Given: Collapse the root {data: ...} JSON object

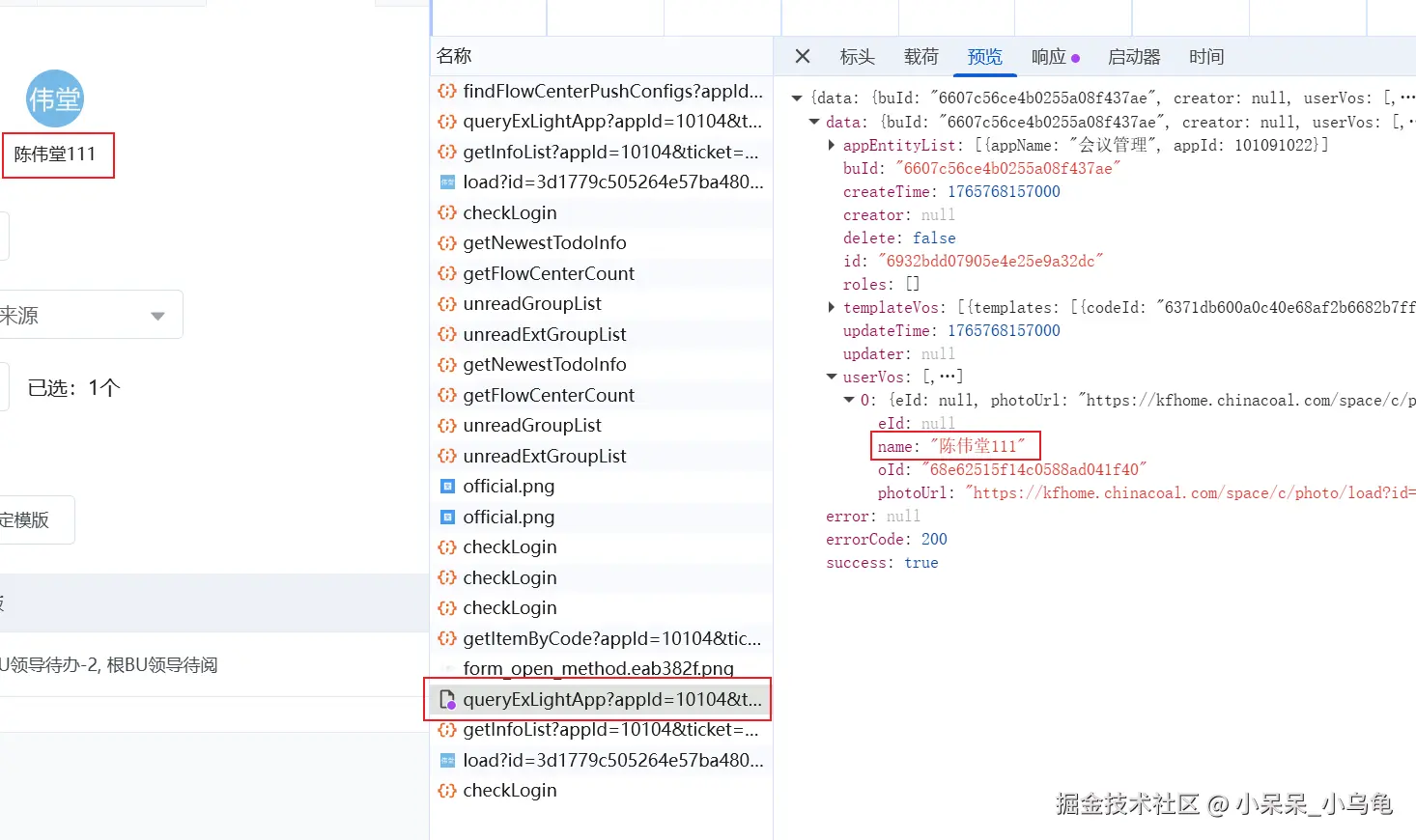Looking at the screenshot, I should tap(797, 98).
